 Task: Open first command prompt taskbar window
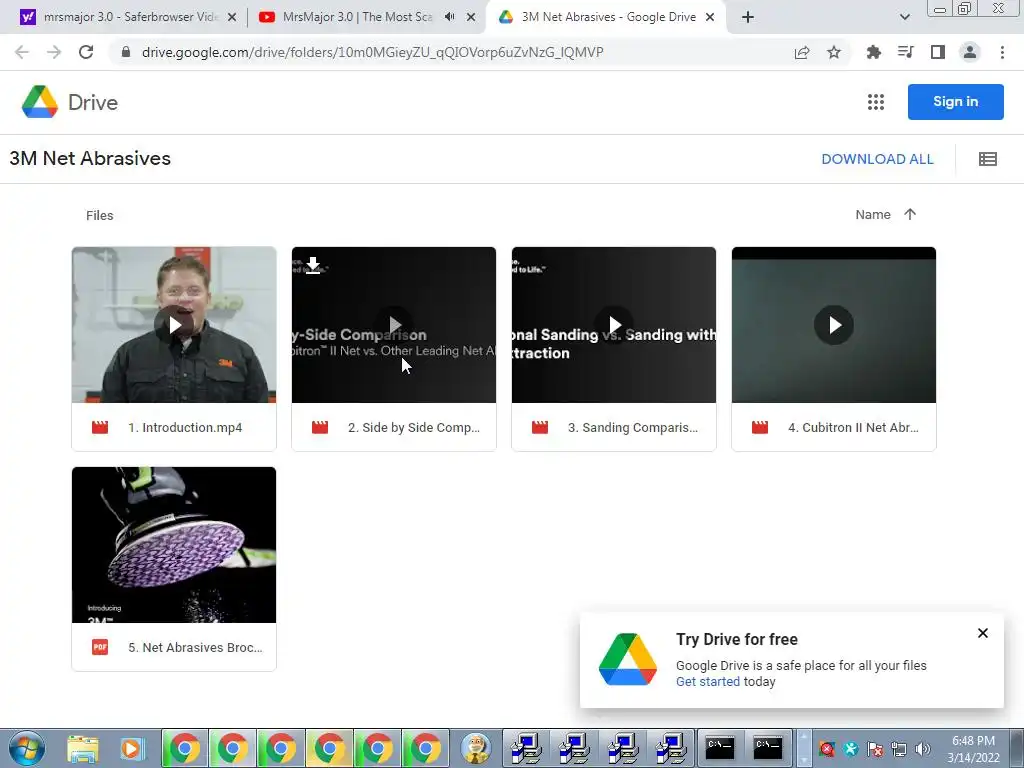(720, 748)
